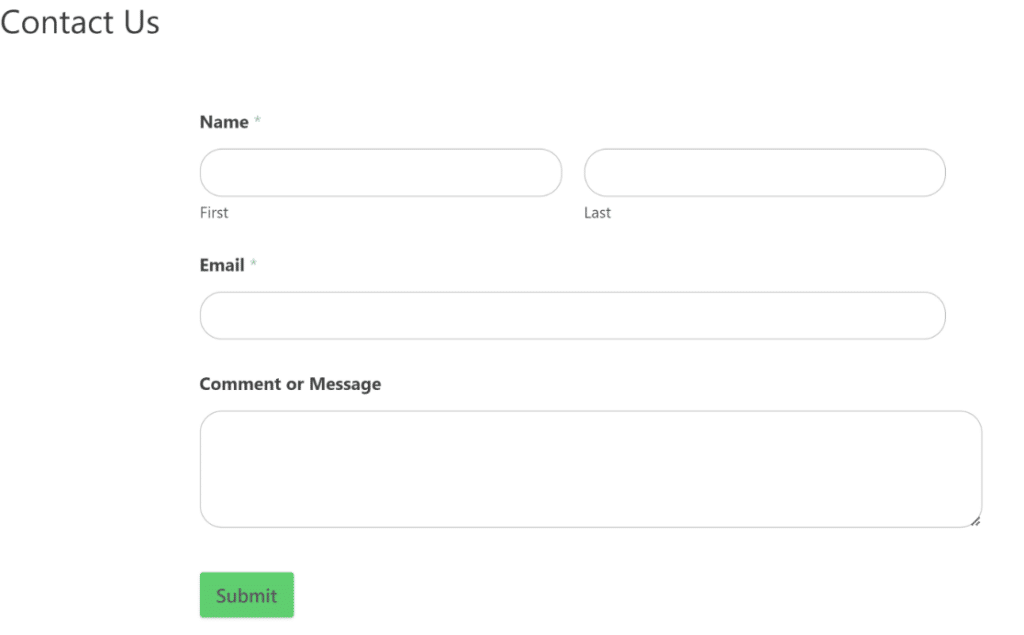
Task: Click the center of the Email input box
Action: coord(572,315)
